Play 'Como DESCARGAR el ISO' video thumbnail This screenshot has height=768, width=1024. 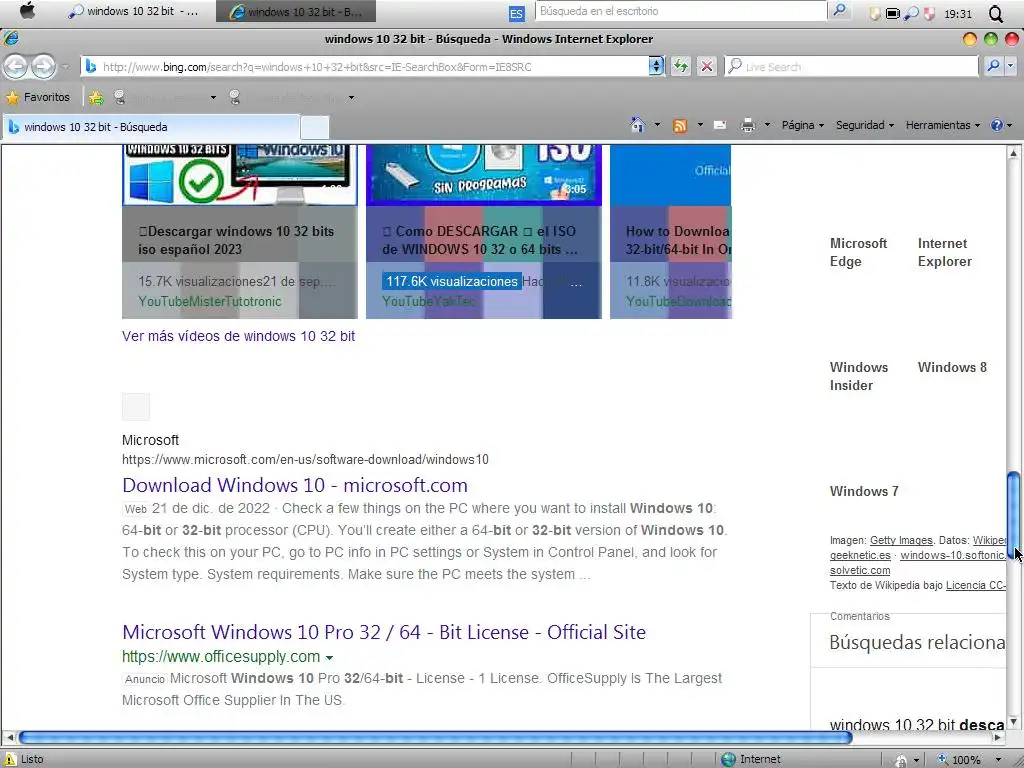483,174
